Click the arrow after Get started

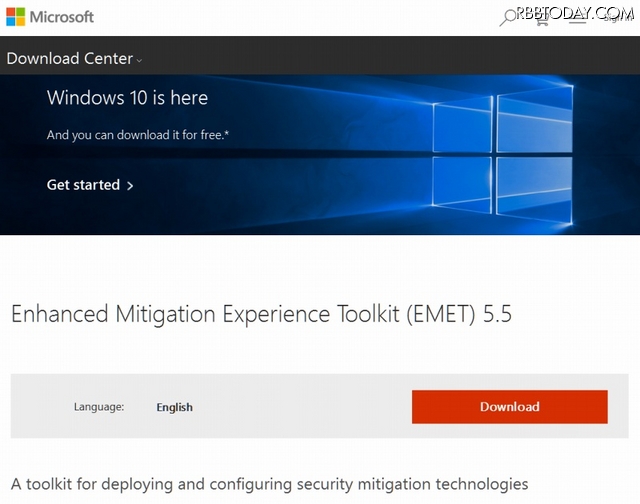(x=130, y=186)
